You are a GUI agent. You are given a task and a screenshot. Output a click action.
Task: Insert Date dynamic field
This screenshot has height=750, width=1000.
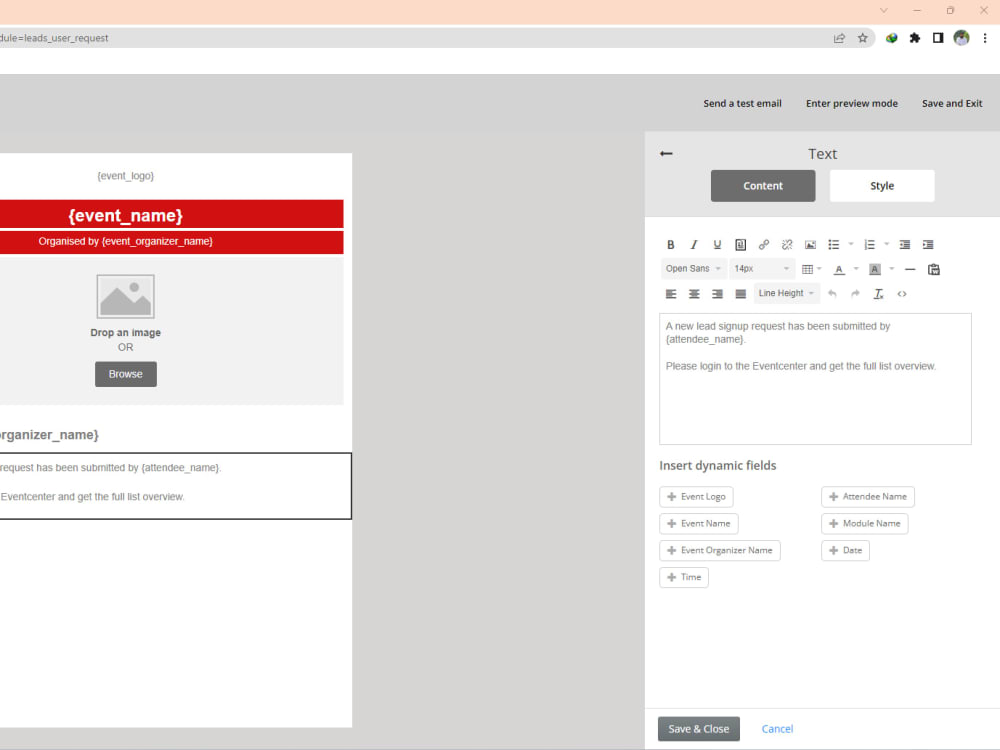tap(846, 550)
